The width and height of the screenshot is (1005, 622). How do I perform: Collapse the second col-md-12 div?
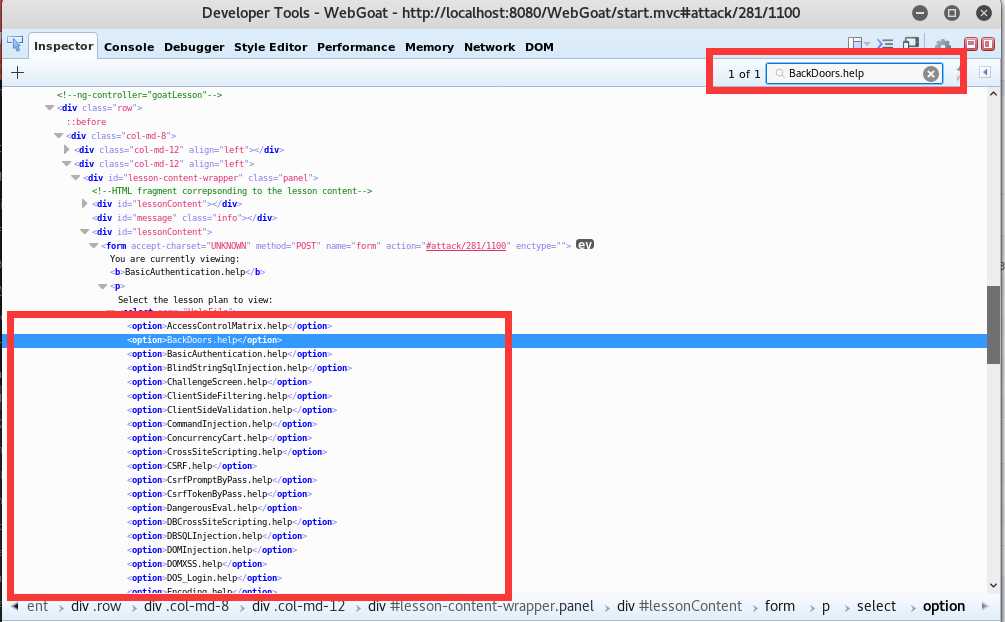67,164
